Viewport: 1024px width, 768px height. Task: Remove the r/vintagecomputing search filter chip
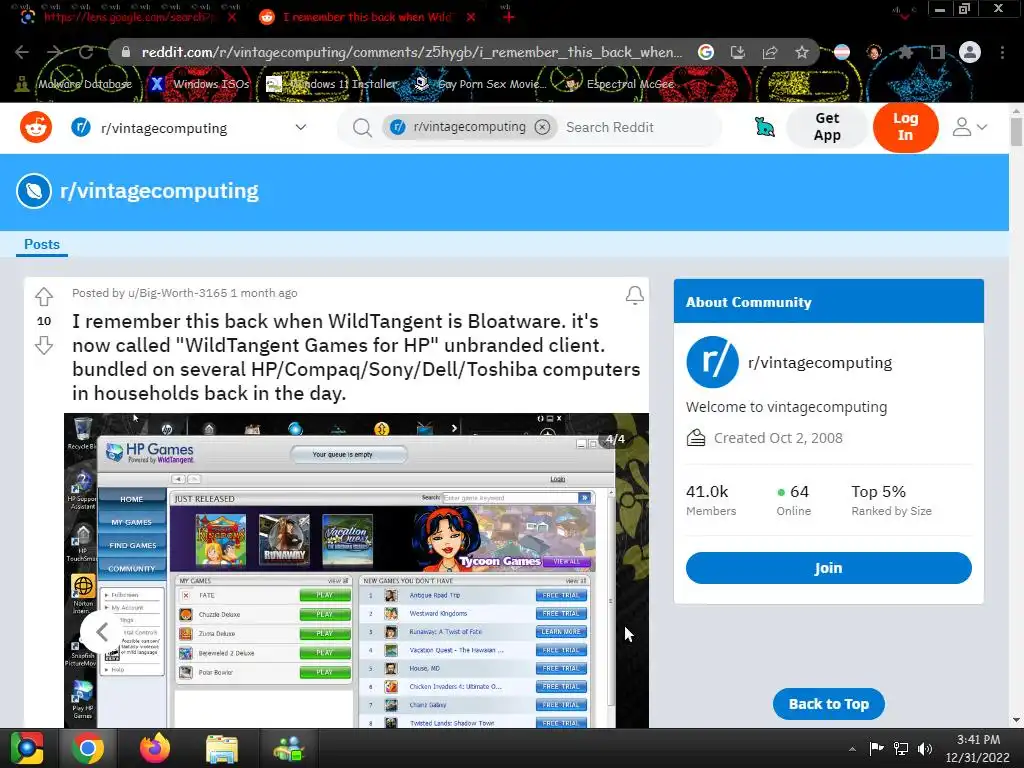[542, 127]
